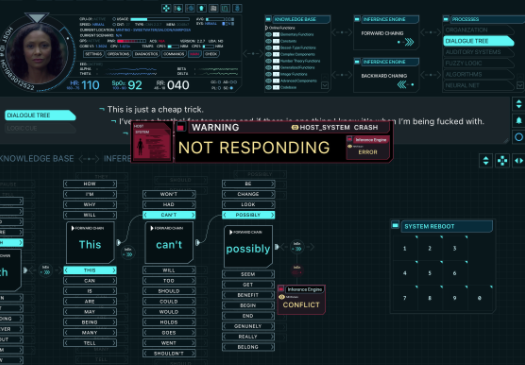Click the output arrow on the "This" node

click(x=119, y=242)
